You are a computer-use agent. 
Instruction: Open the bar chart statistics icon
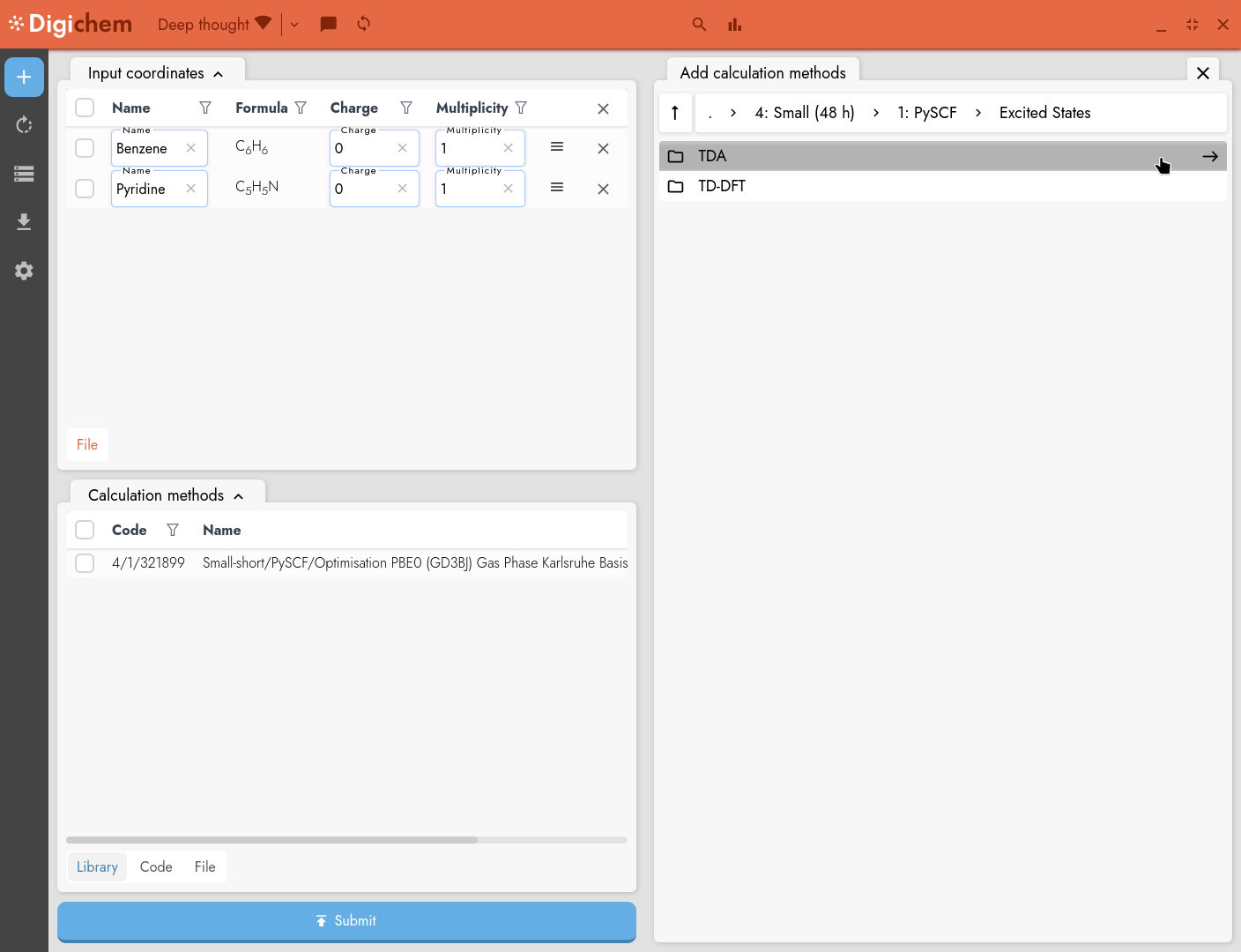point(734,25)
